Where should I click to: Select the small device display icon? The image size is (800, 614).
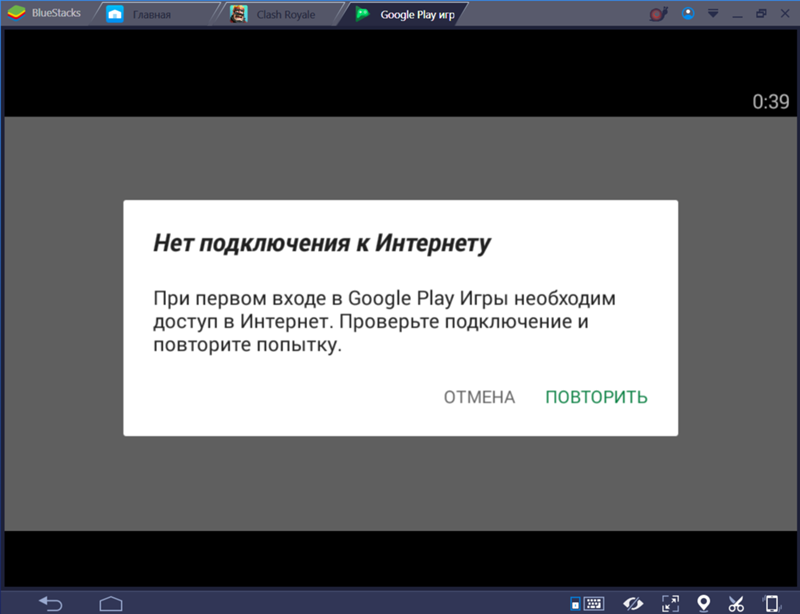[x=575, y=602]
